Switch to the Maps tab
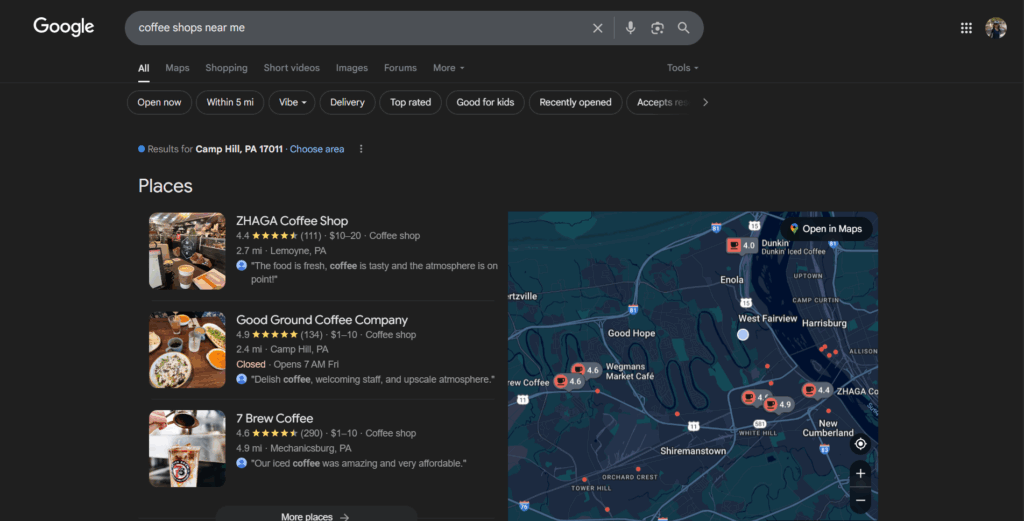The width and height of the screenshot is (1024, 521). pos(177,68)
